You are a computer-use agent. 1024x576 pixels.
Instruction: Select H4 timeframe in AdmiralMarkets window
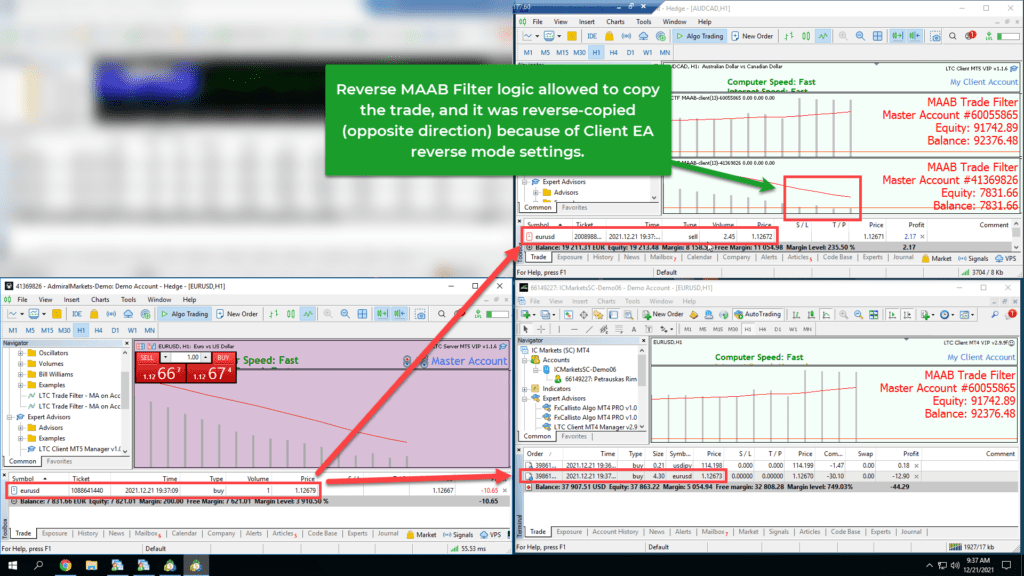click(98, 330)
